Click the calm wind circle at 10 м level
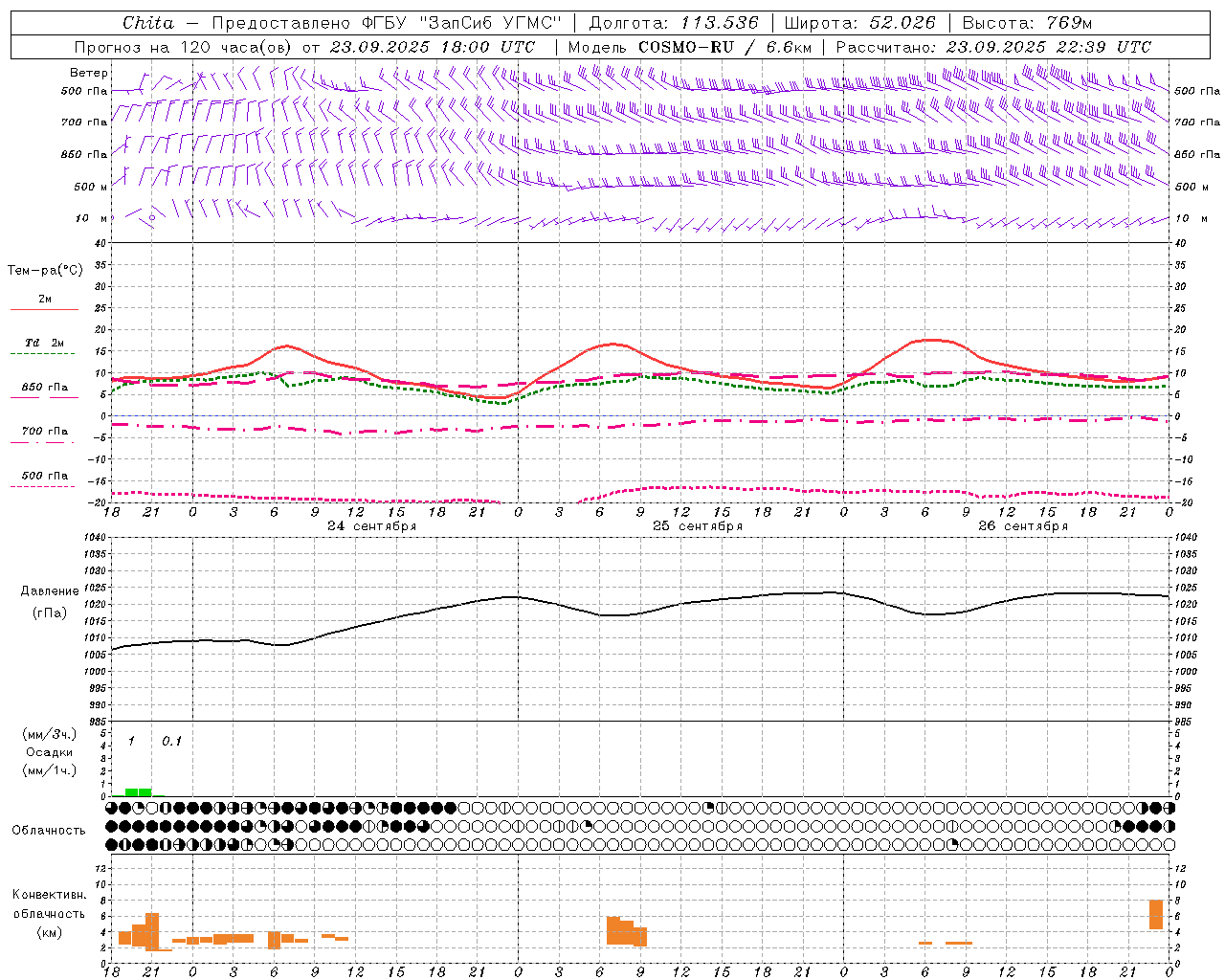This screenshot has width=1225, height=980. click(x=152, y=217)
